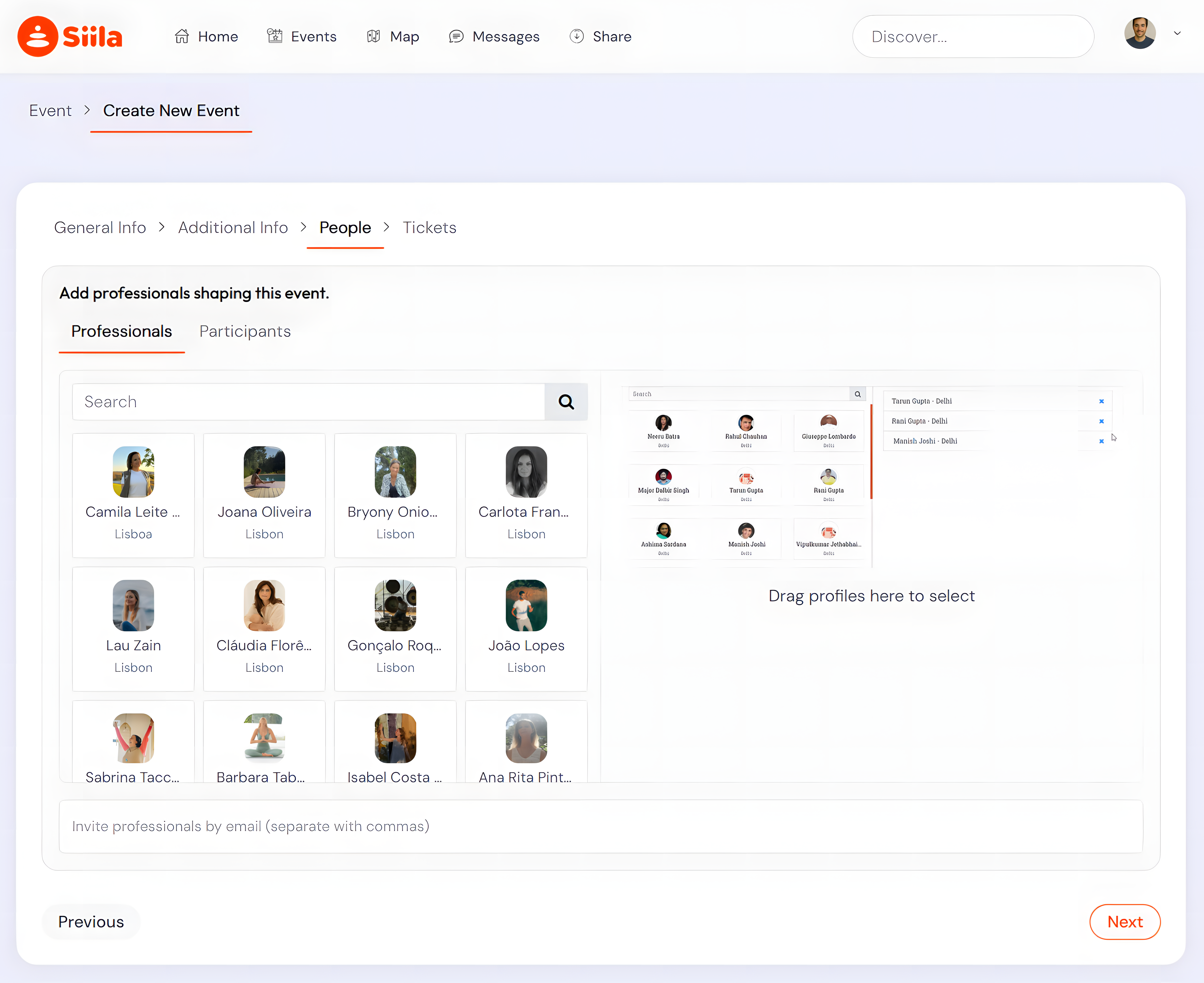
Task: Click the Discover search field
Action: 973,36
